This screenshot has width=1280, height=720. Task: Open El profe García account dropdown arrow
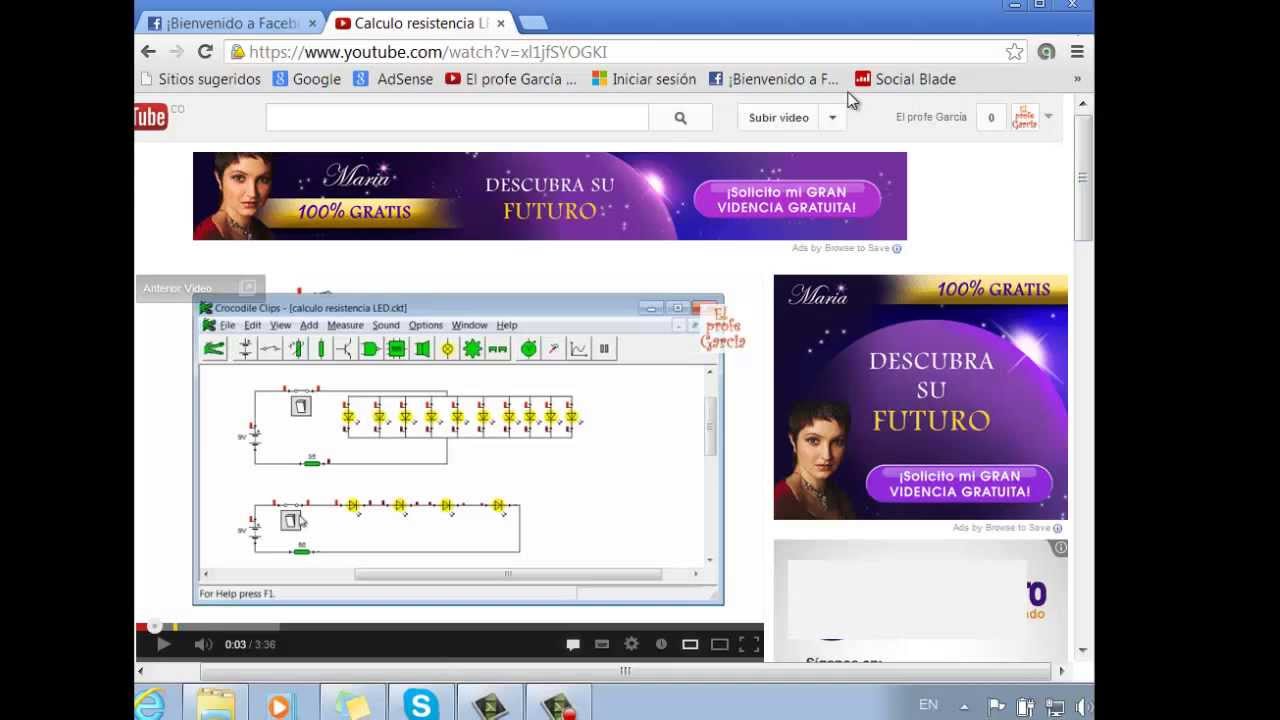tap(1048, 117)
